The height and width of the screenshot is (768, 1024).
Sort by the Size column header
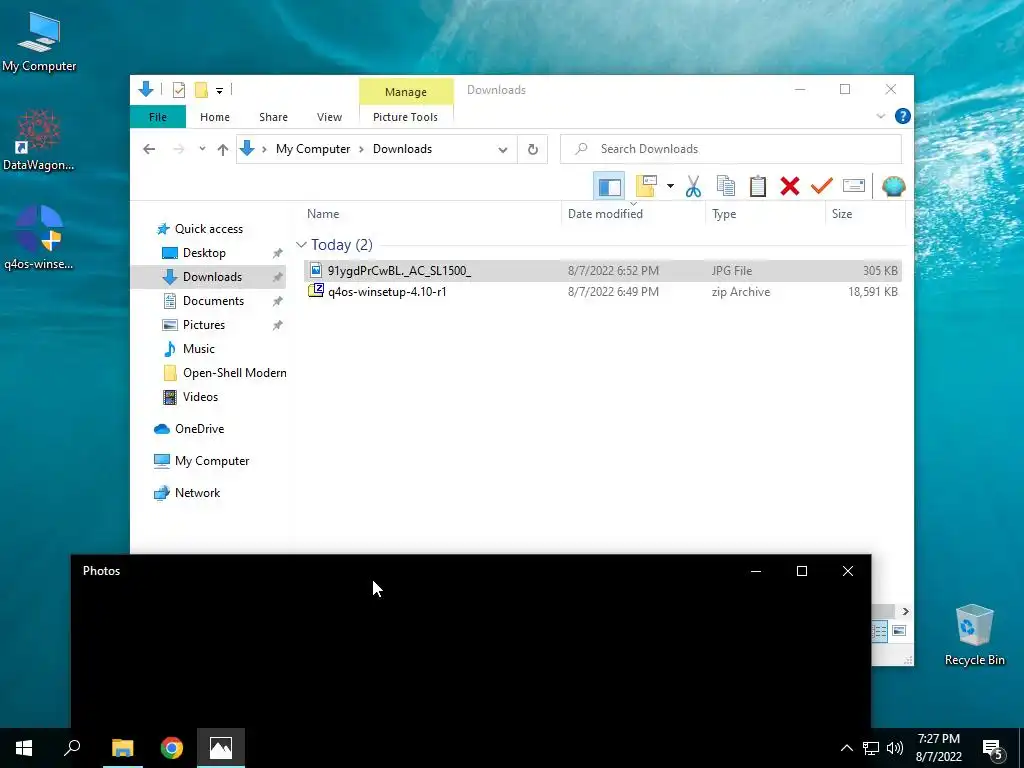[865, 214]
